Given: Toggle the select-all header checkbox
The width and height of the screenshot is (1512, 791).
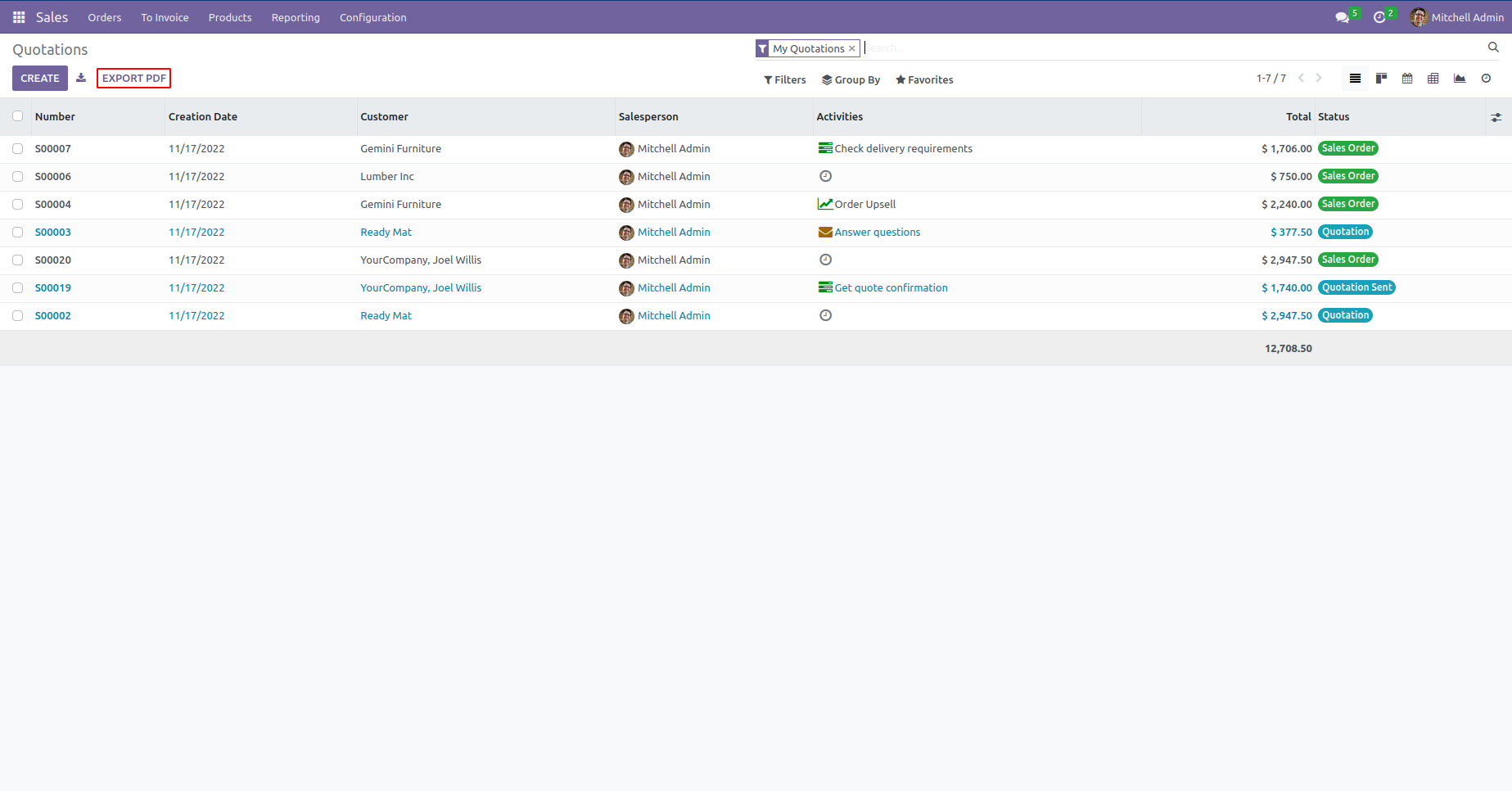Looking at the screenshot, I should [17, 116].
